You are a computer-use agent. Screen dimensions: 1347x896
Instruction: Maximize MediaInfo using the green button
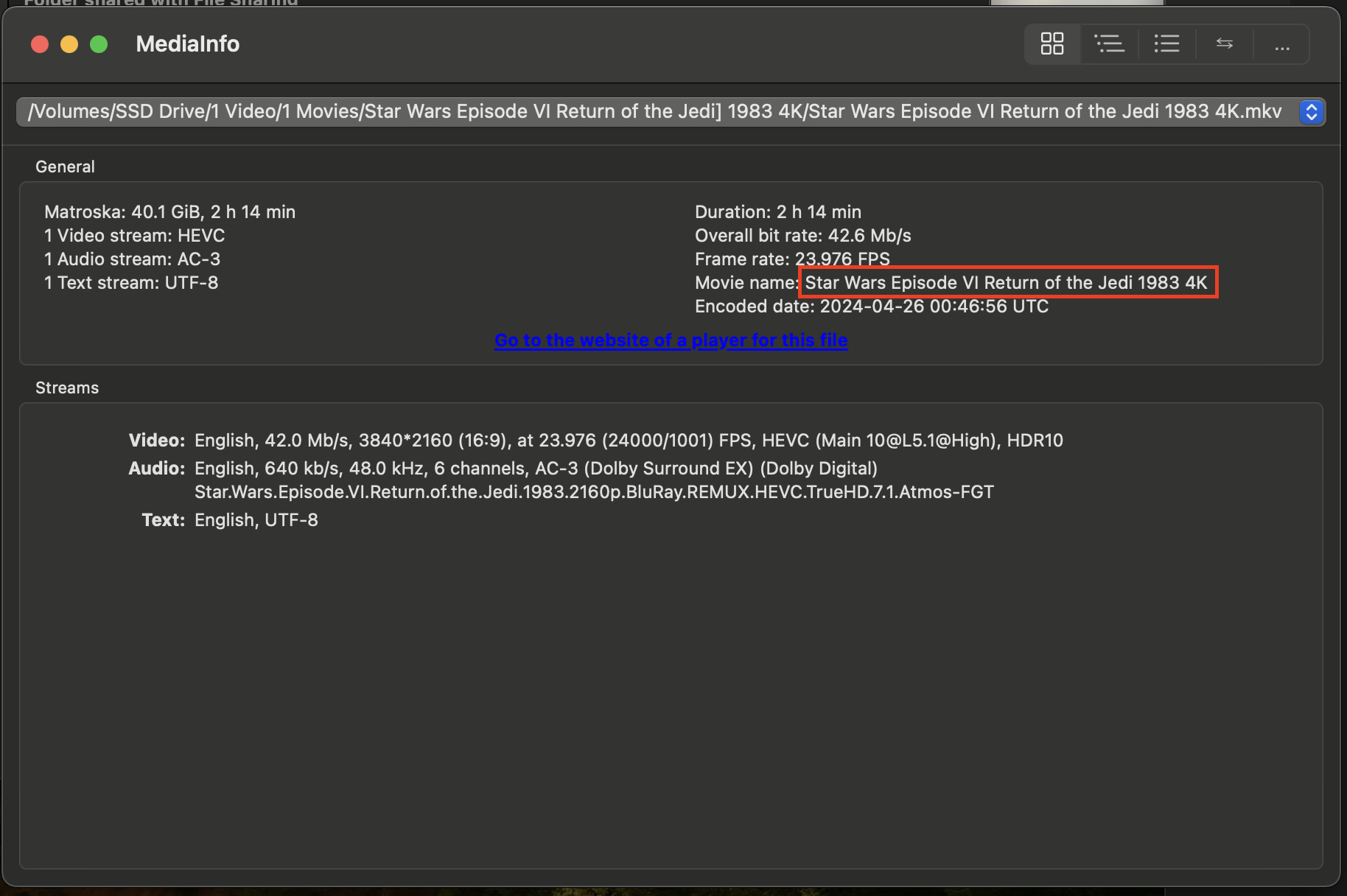point(99,44)
